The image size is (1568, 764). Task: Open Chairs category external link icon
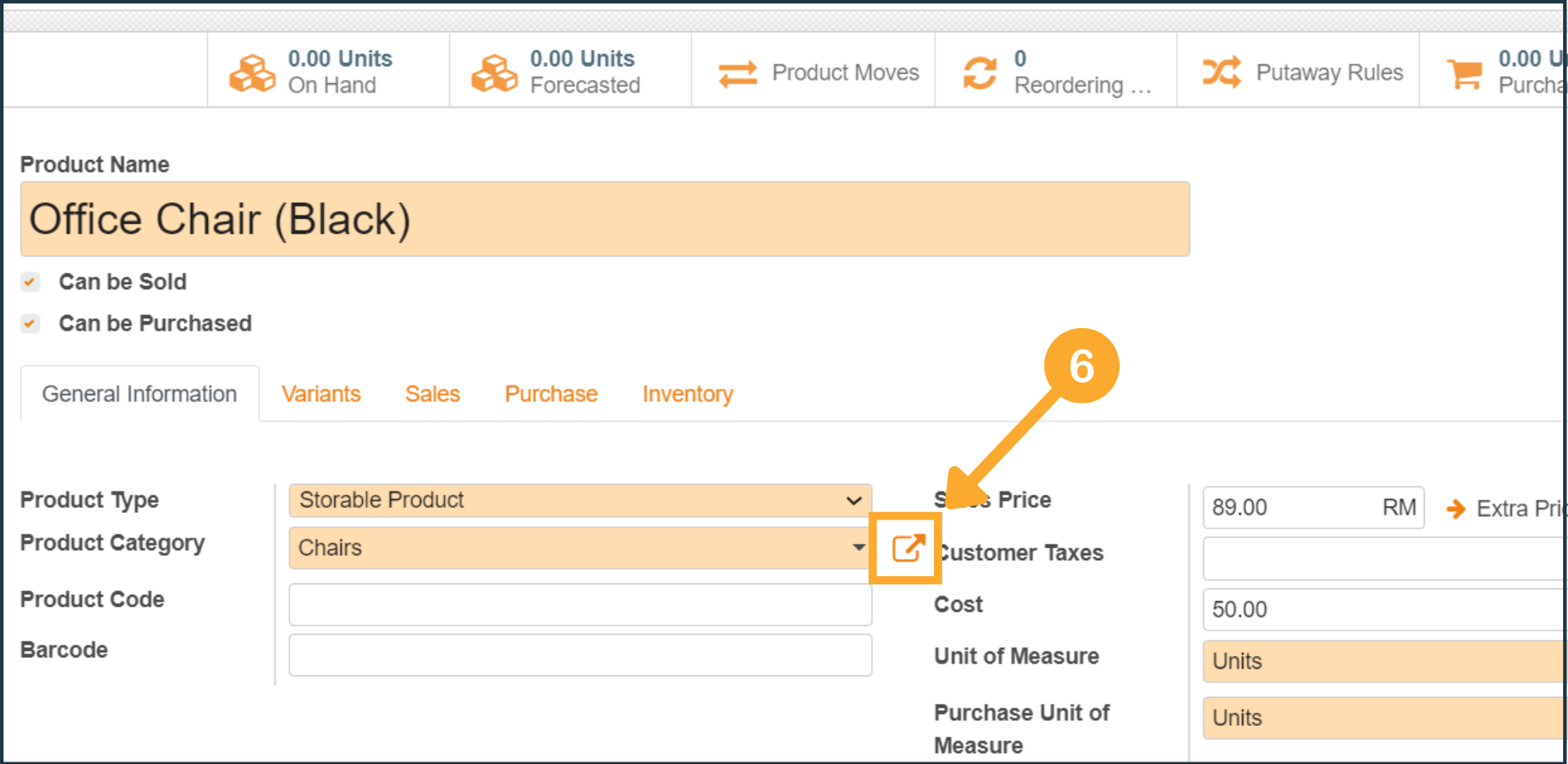pyautogui.click(x=907, y=548)
